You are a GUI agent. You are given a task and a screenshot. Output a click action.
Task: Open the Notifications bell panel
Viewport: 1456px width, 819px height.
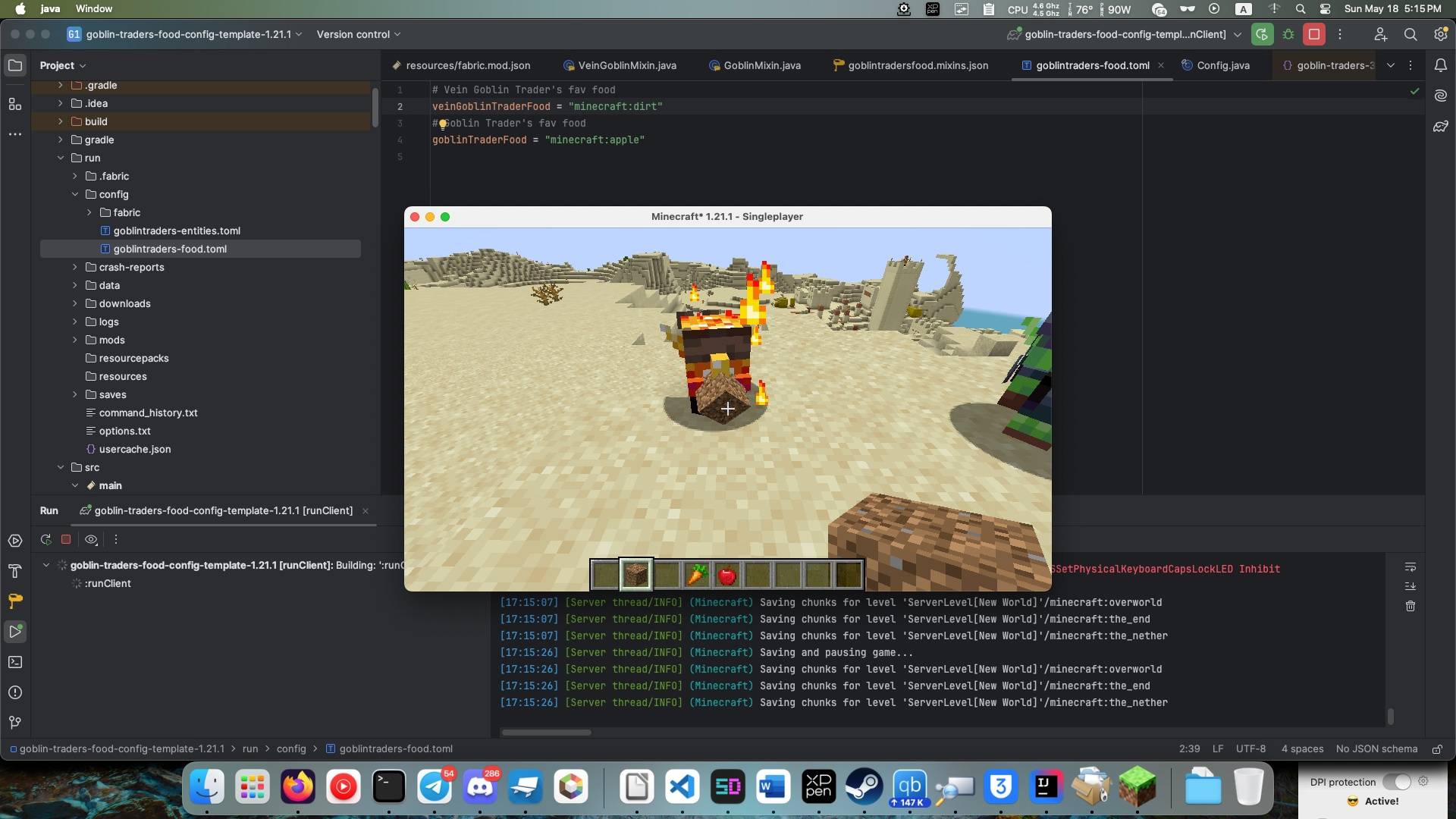coord(1440,66)
